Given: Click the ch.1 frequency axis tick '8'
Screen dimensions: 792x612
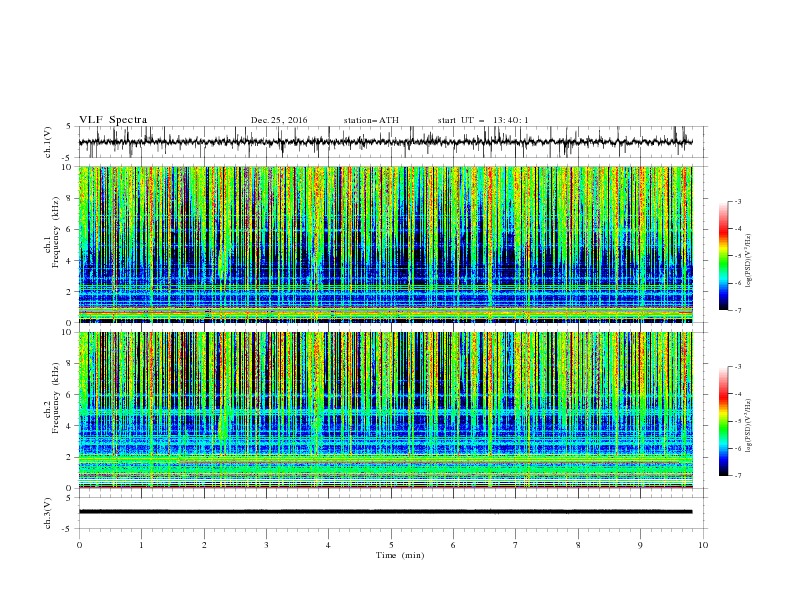Looking at the screenshot, I should click(x=69, y=198).
